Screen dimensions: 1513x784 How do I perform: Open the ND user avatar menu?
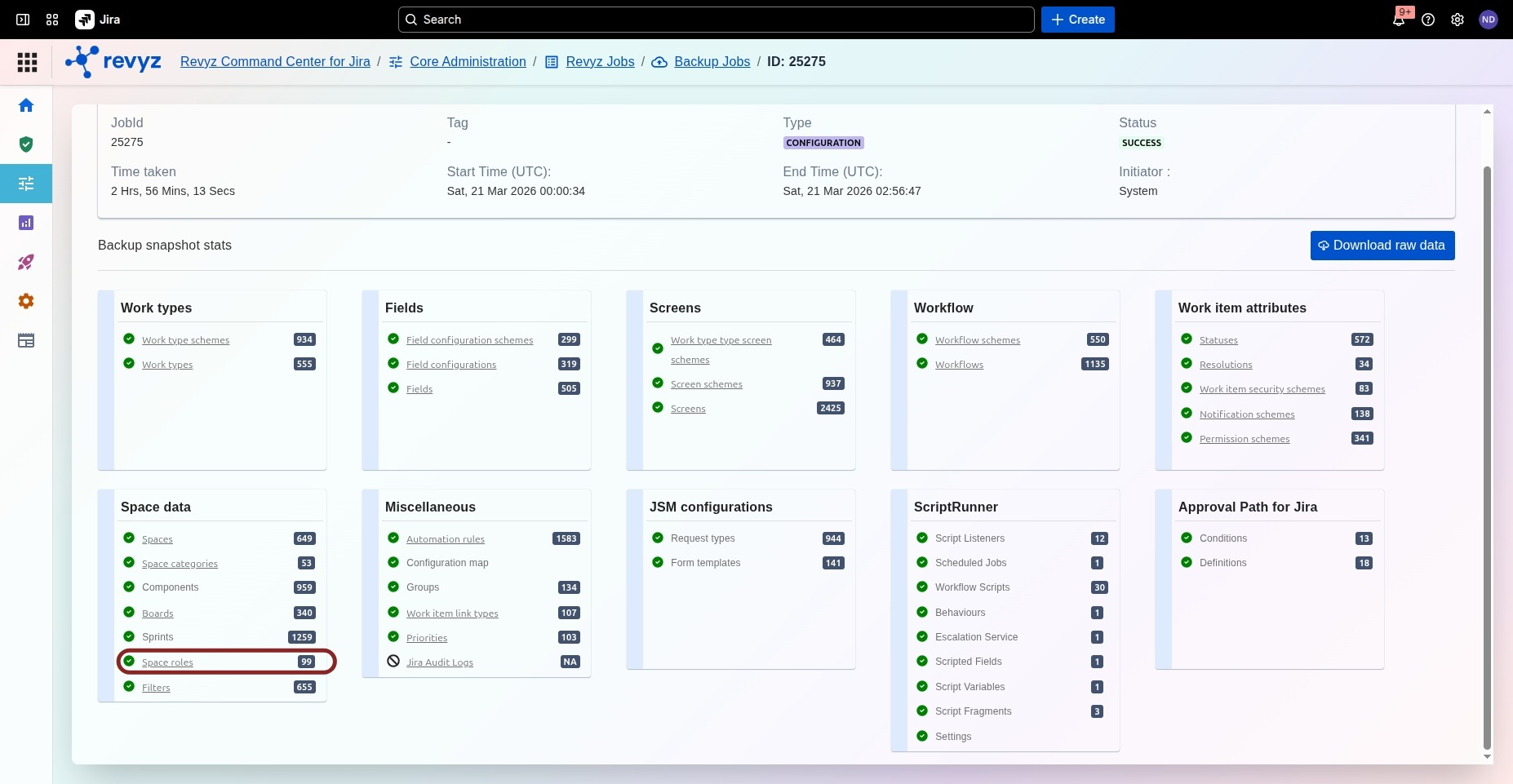[1489, 20]
